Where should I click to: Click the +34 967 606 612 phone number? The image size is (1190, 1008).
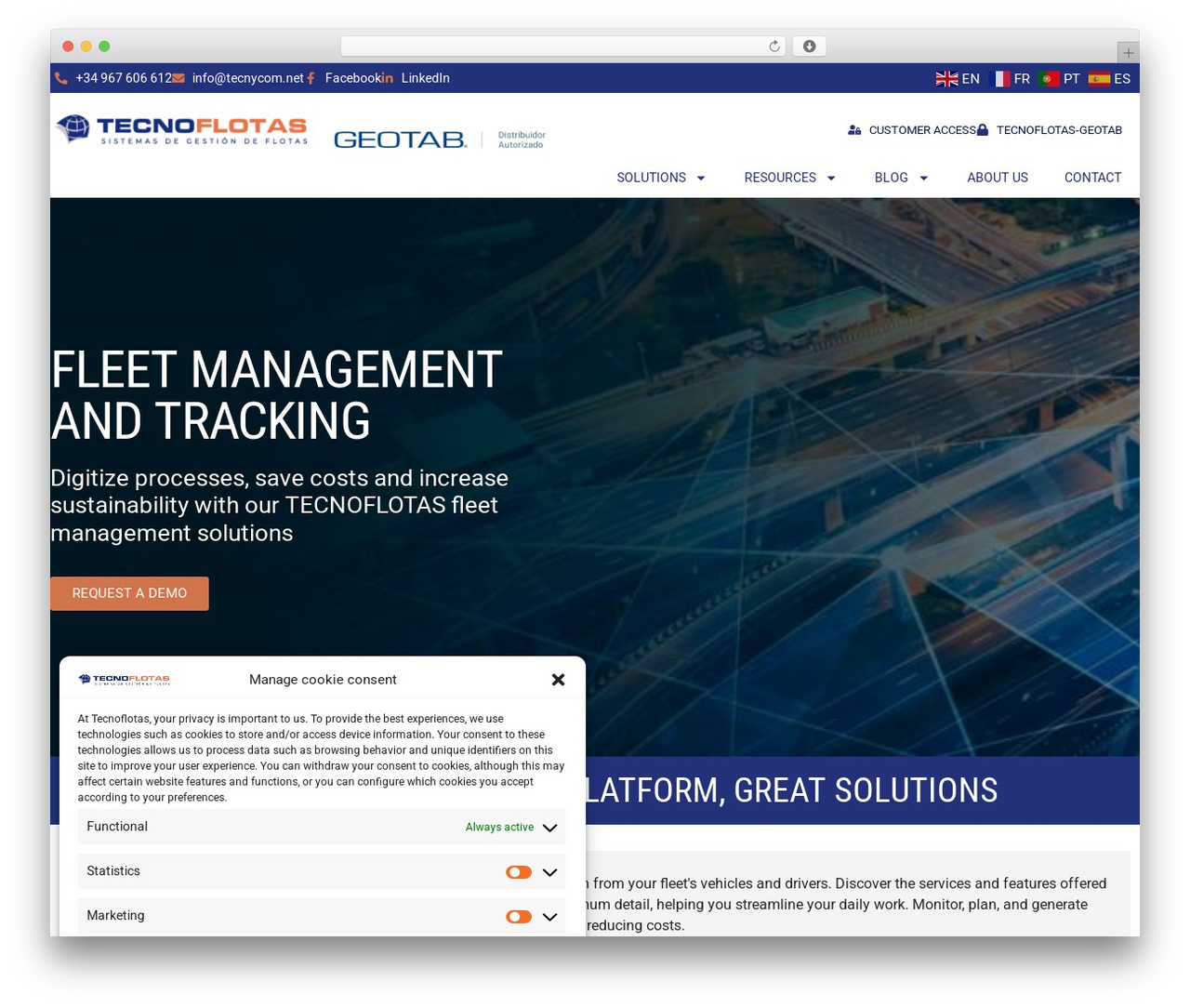tap(124, 78)
